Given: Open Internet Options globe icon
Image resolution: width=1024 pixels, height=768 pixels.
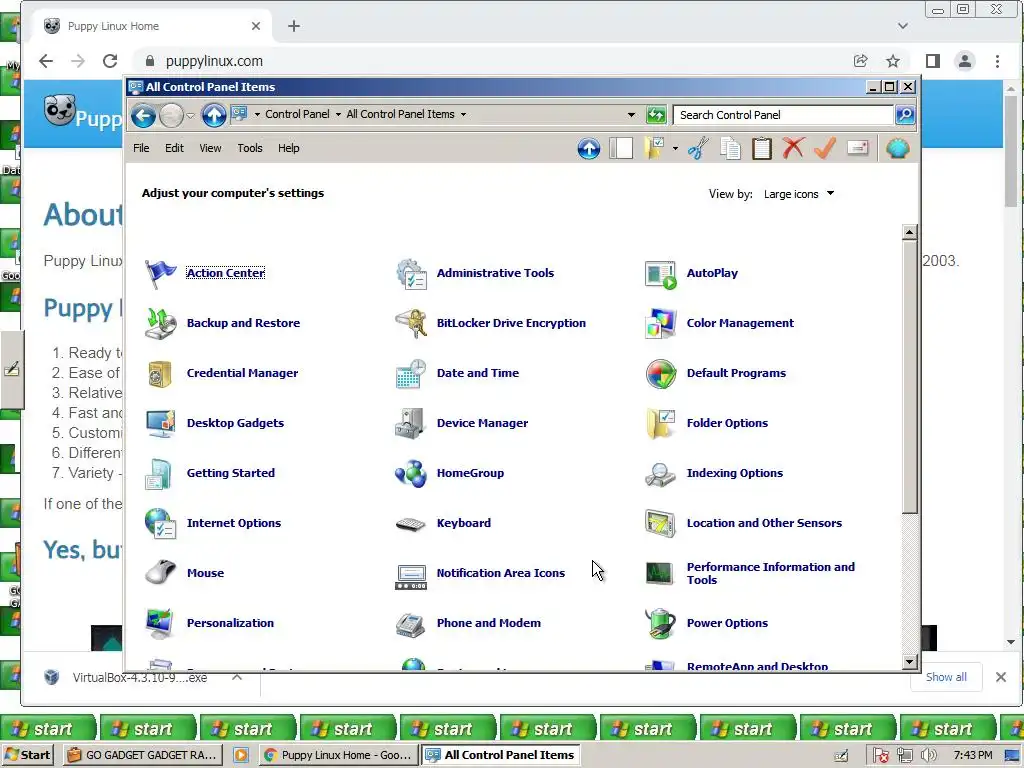Looking at the screenshot, I should pos(160,523).
